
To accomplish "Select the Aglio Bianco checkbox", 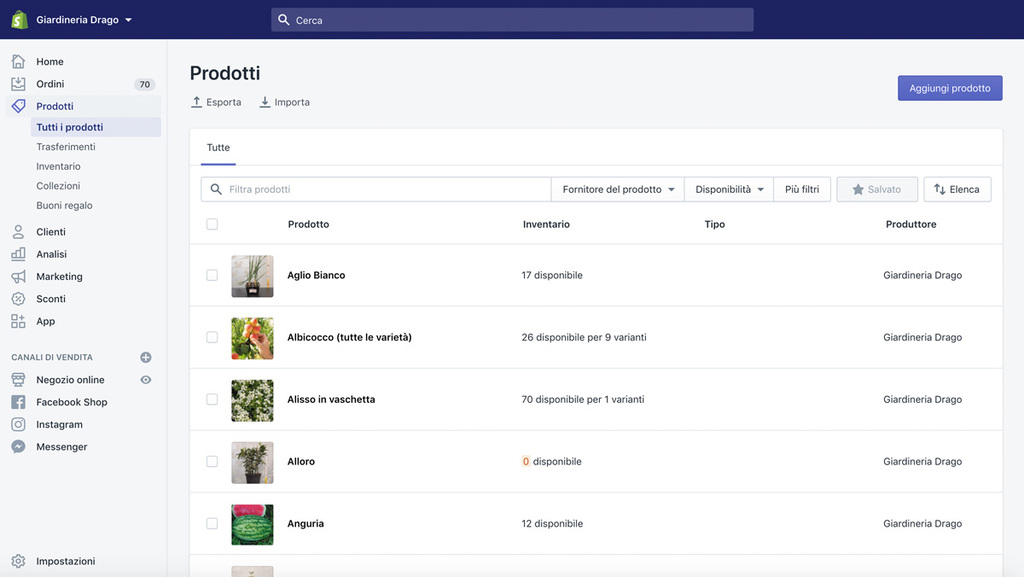I will [212, 275].
